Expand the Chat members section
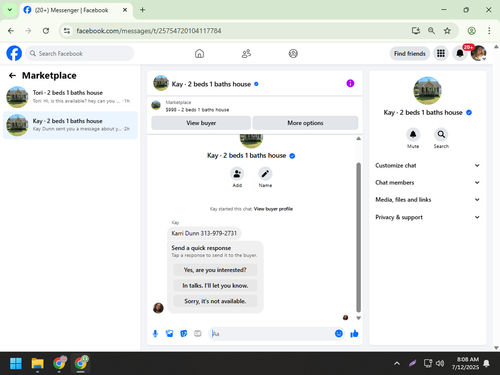Viewport: 500px width, 375px height. point(427,182)
